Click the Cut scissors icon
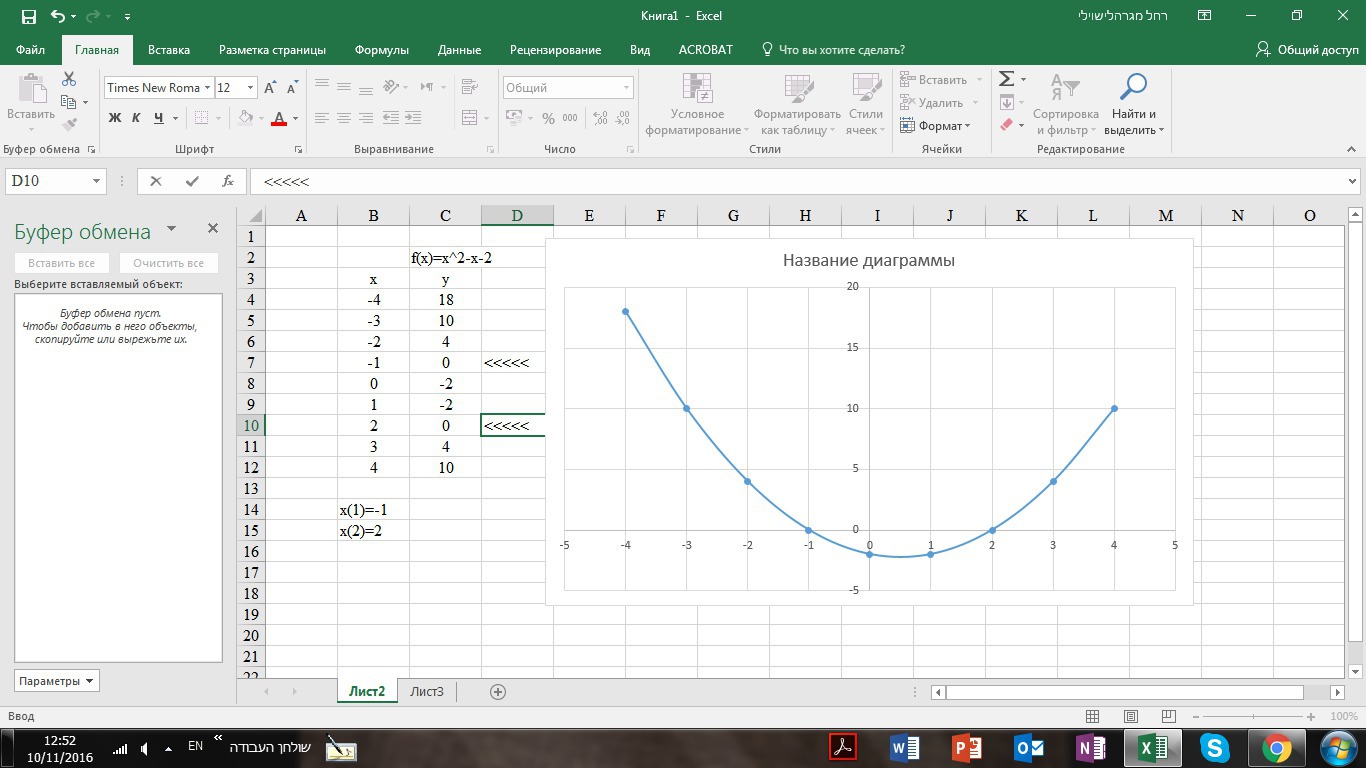1366x768 pixels. (x=69, y=79)
